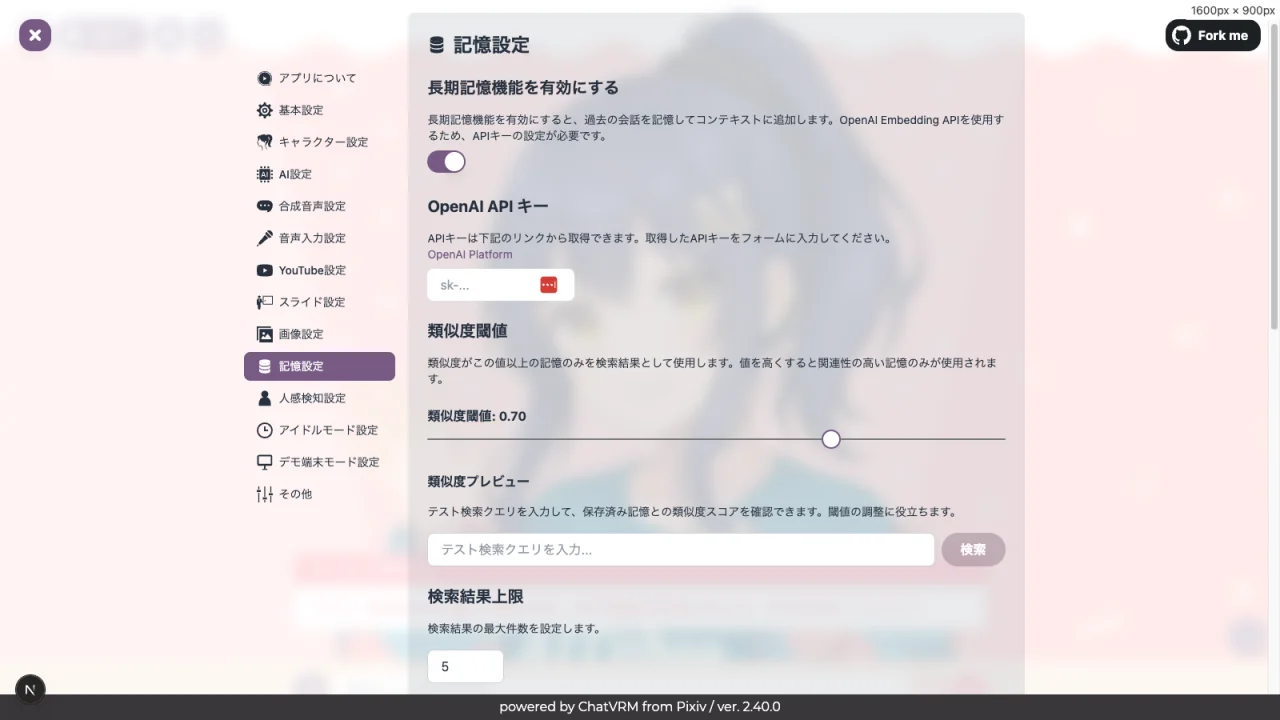The width and height of the screenshot is (1280, 720).
Task: Select the 記憶設定 database icon in sidebar
Action: [x=262, y=366]
